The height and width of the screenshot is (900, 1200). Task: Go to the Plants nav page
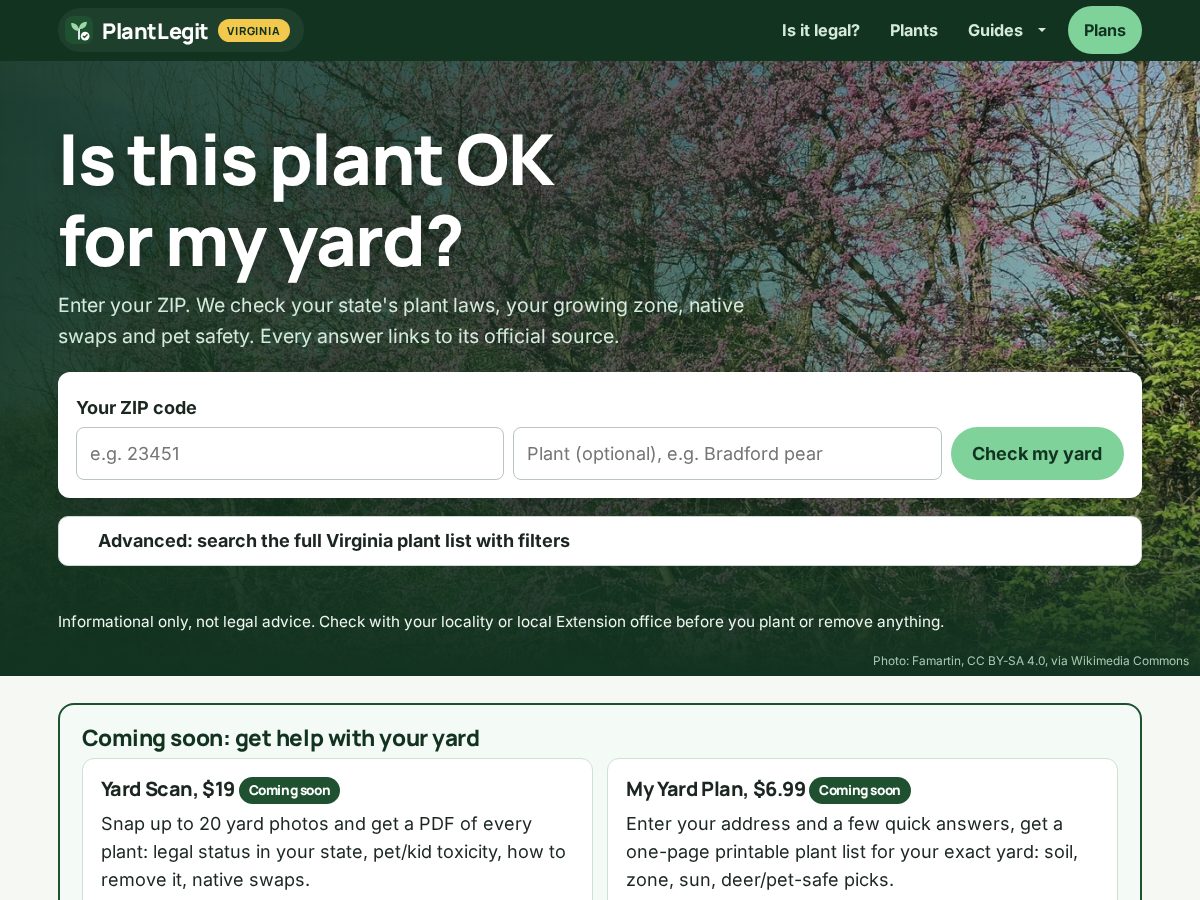click(x=914, y=30)
